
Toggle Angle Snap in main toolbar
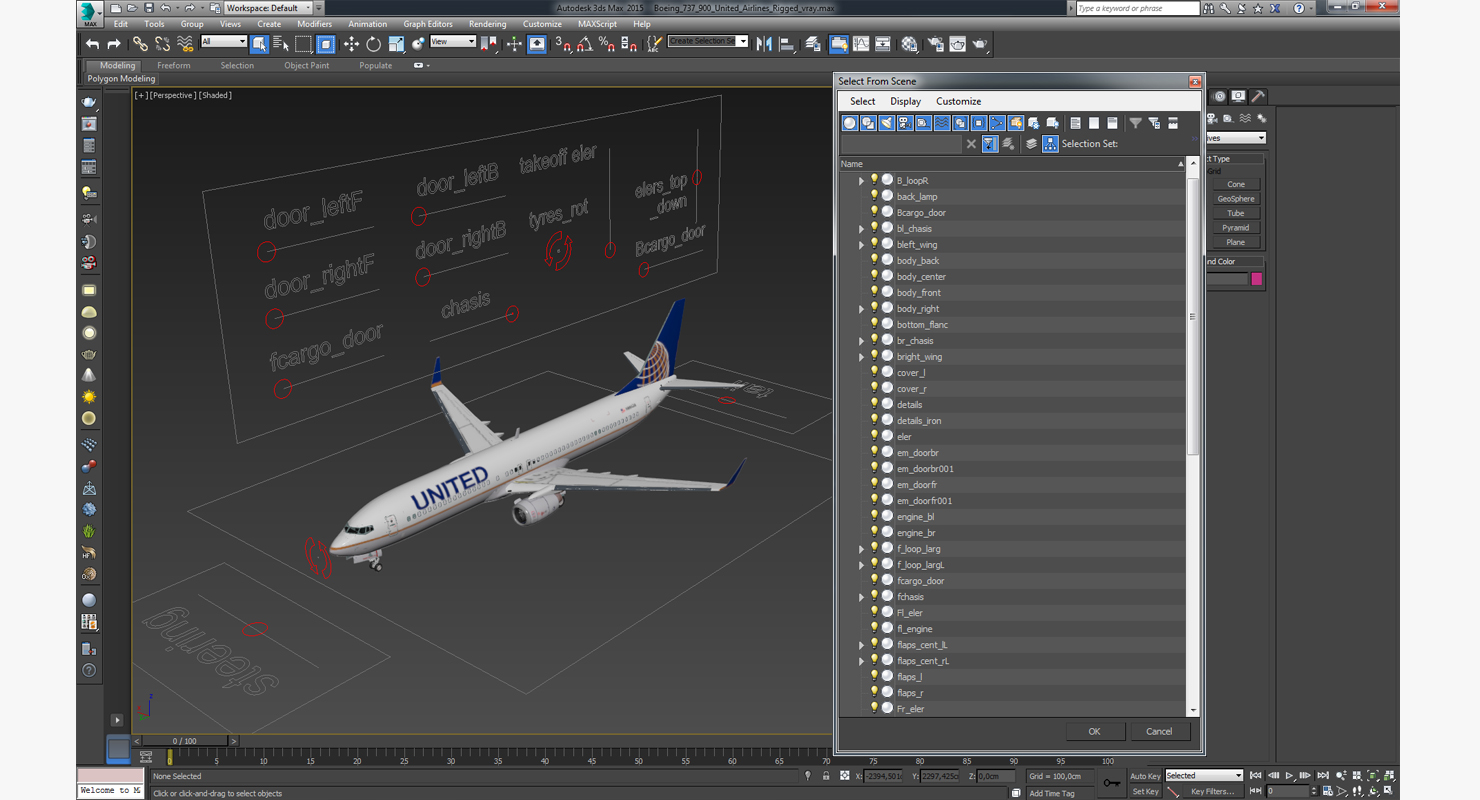coord(585,44)
